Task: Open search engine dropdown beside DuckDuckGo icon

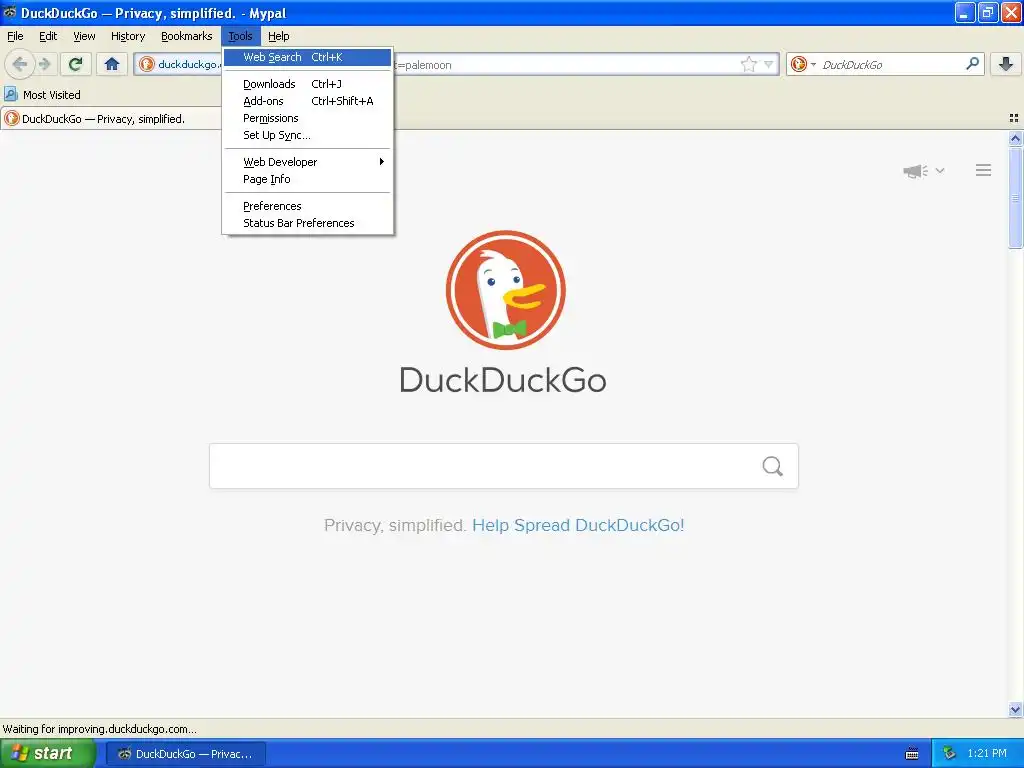Action: click(x=813, y=64)
